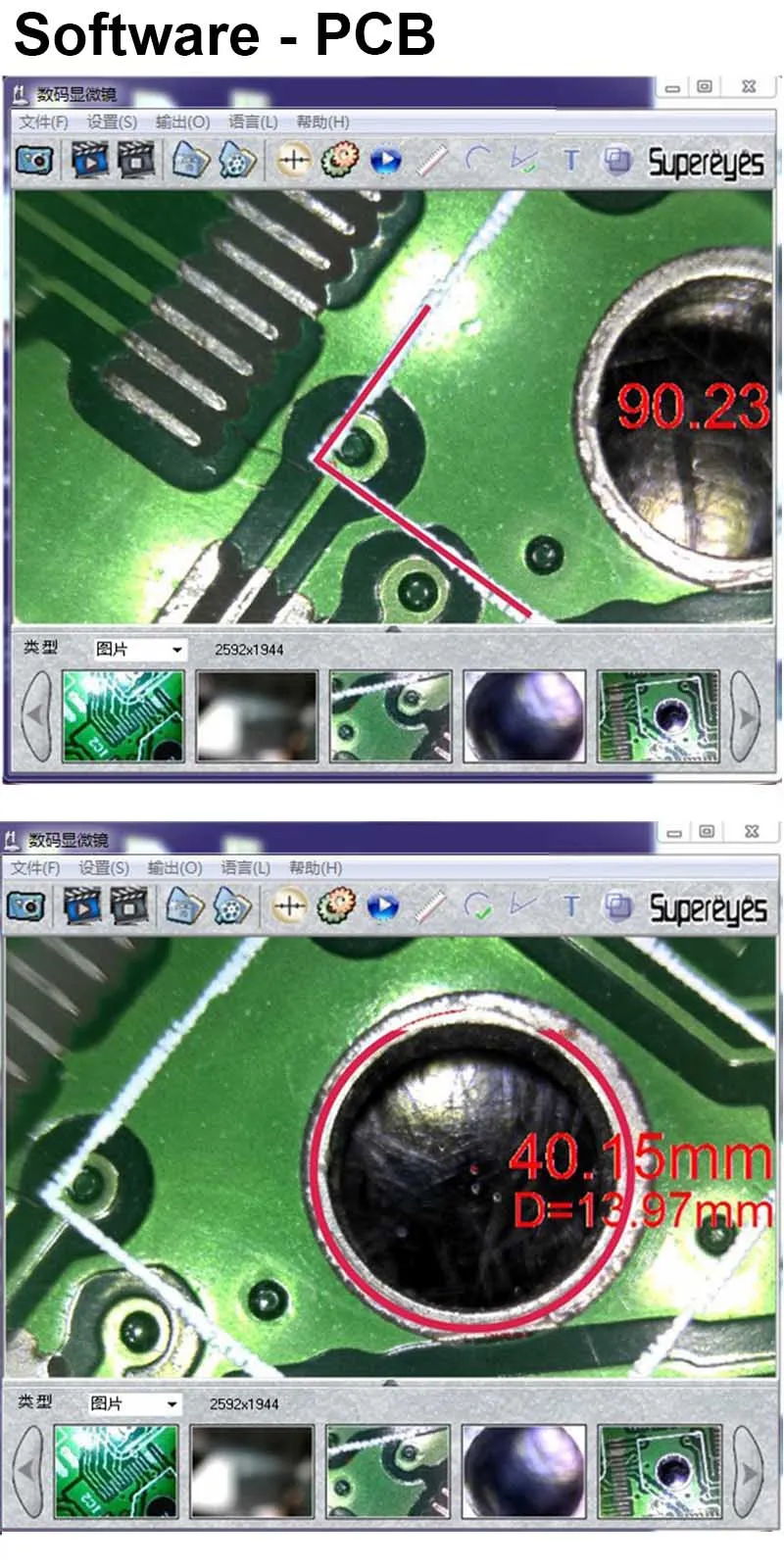The image size is (784, 1568).
Task: Select the third PCB pad thumbnail in 40.15mm window
Action: (387, 1471)
